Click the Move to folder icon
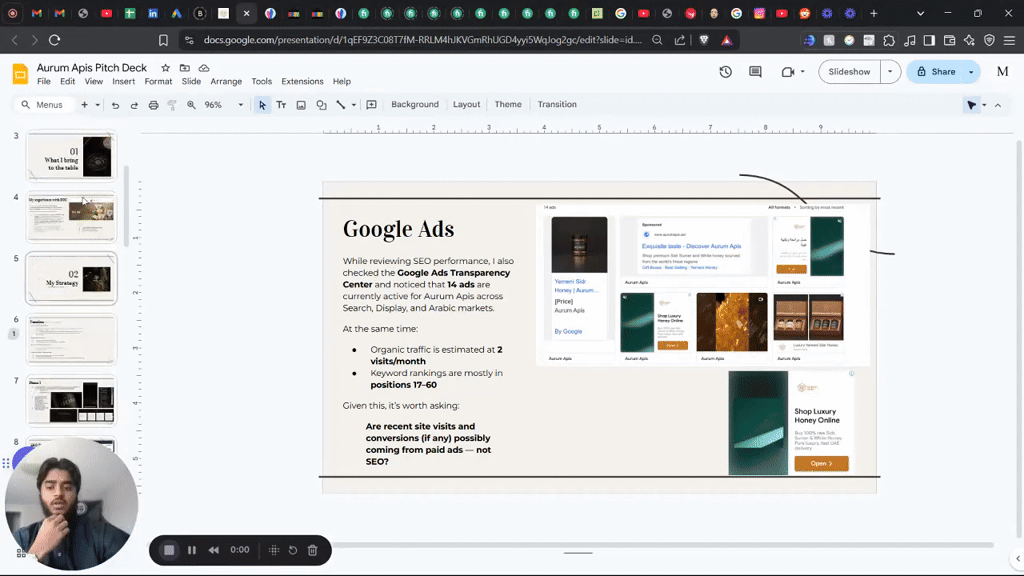Image resolution: width=1024 pixels, height=576 pixels. [x=185, y=68]
